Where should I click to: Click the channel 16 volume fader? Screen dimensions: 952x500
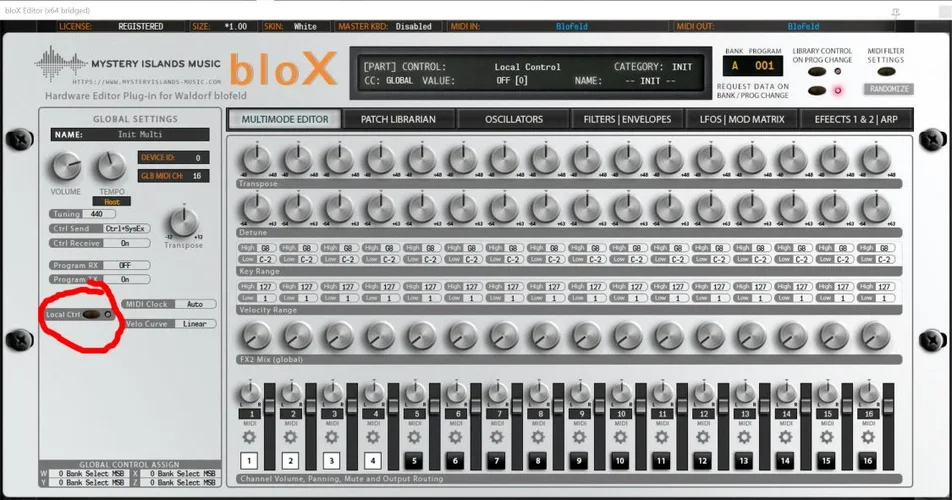888,407
